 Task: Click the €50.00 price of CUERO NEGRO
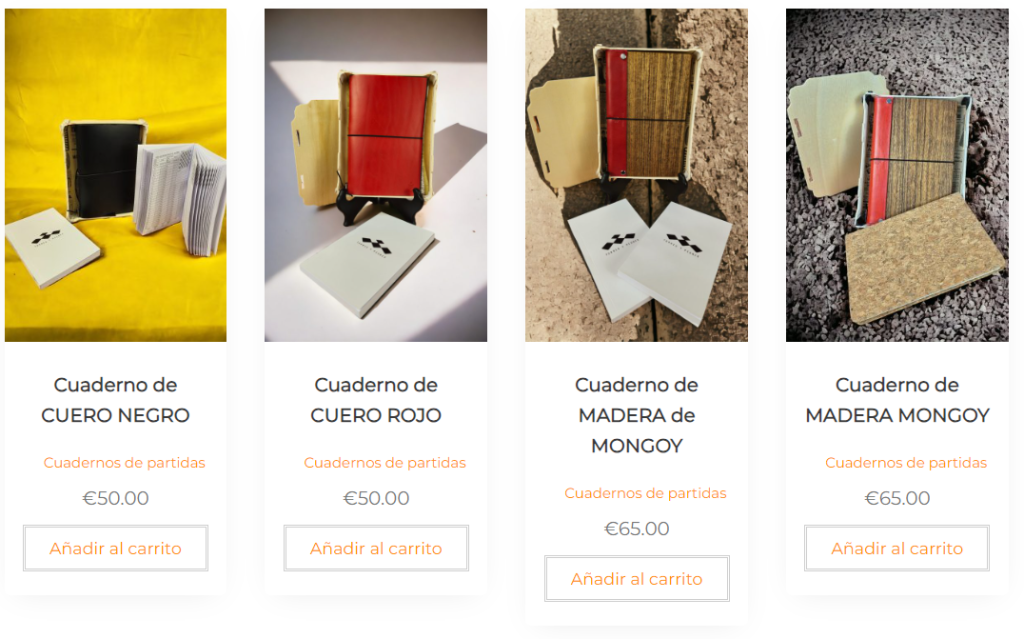tap(116, 498)
